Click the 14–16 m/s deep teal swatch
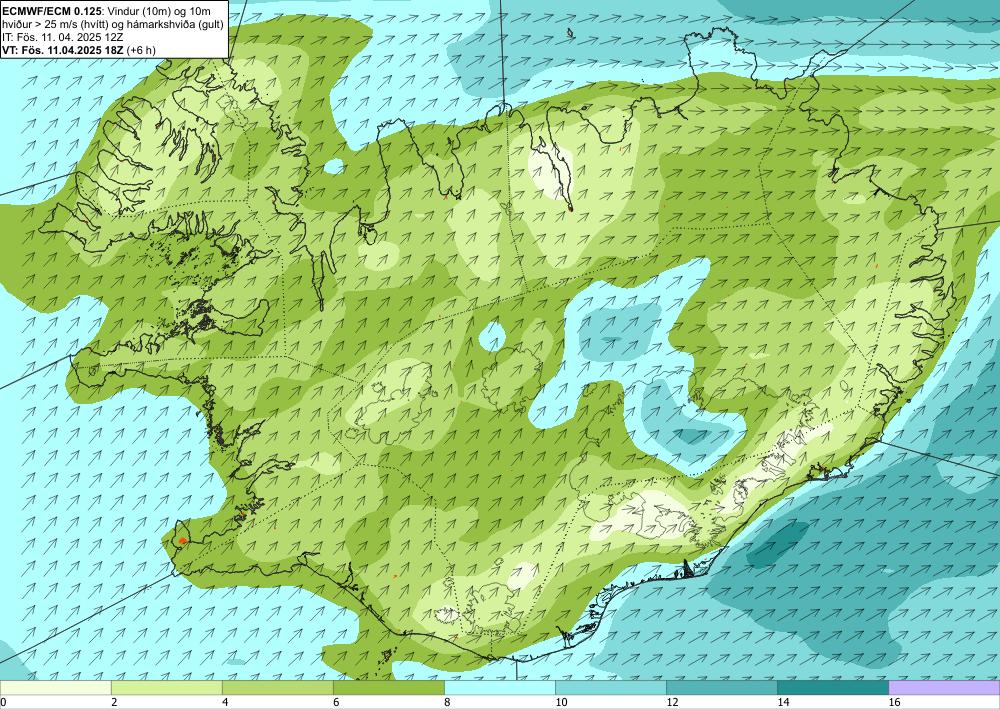This screenshot has width=1000, height=709. pyautogui.click(x=832, y=688)
